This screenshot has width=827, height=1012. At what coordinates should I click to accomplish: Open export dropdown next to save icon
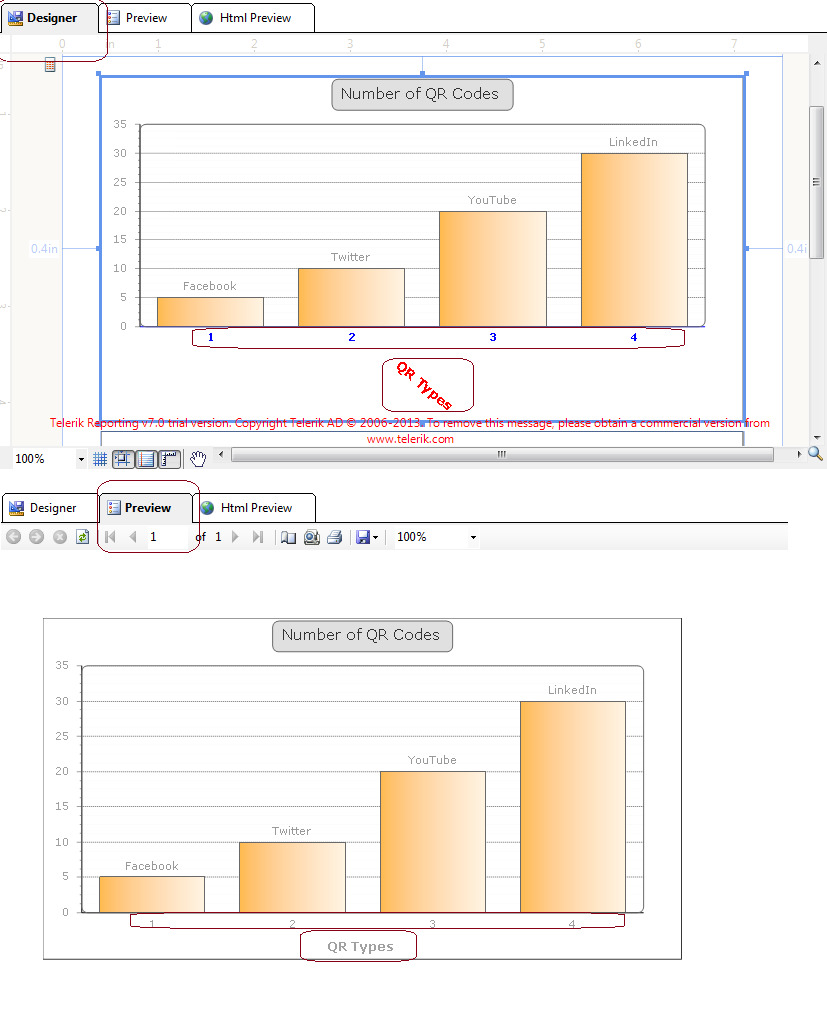(375, 537)
